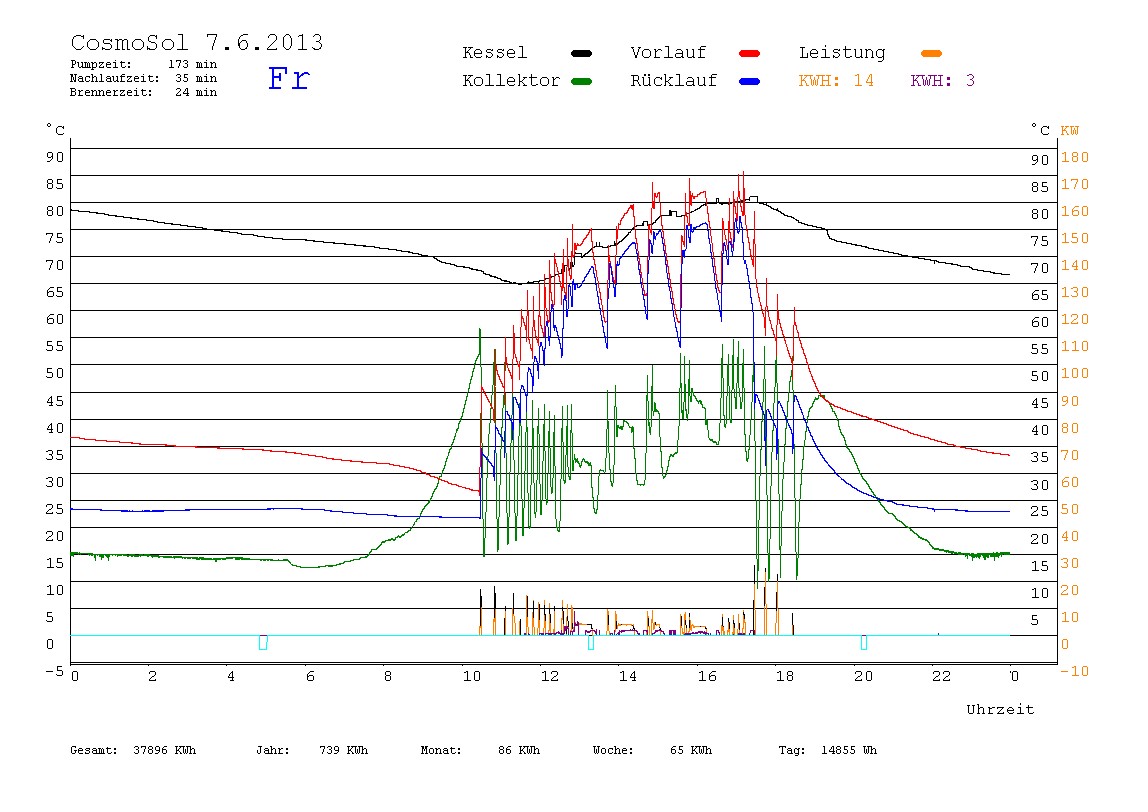This screenshot has width=1148, height=812.
Task: Click the x-axis hour label 18
Action: click(x=785, y=676)
